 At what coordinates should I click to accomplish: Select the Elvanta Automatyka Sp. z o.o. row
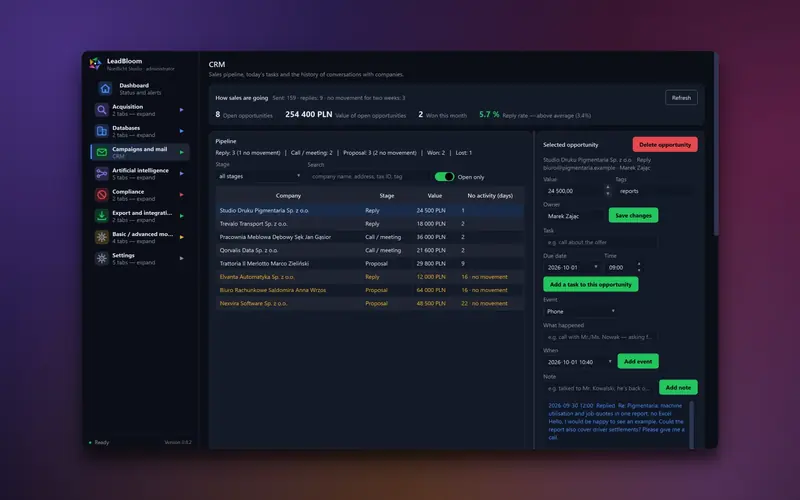click(x=370, y=277)
